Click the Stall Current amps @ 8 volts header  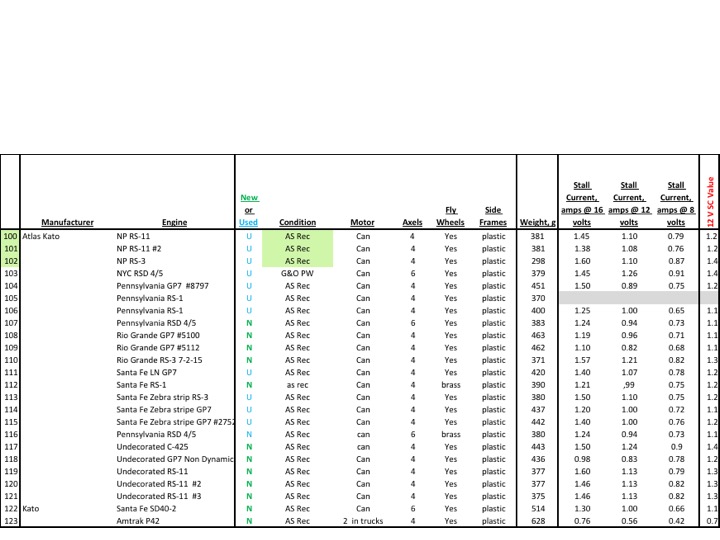click(676, 204)
